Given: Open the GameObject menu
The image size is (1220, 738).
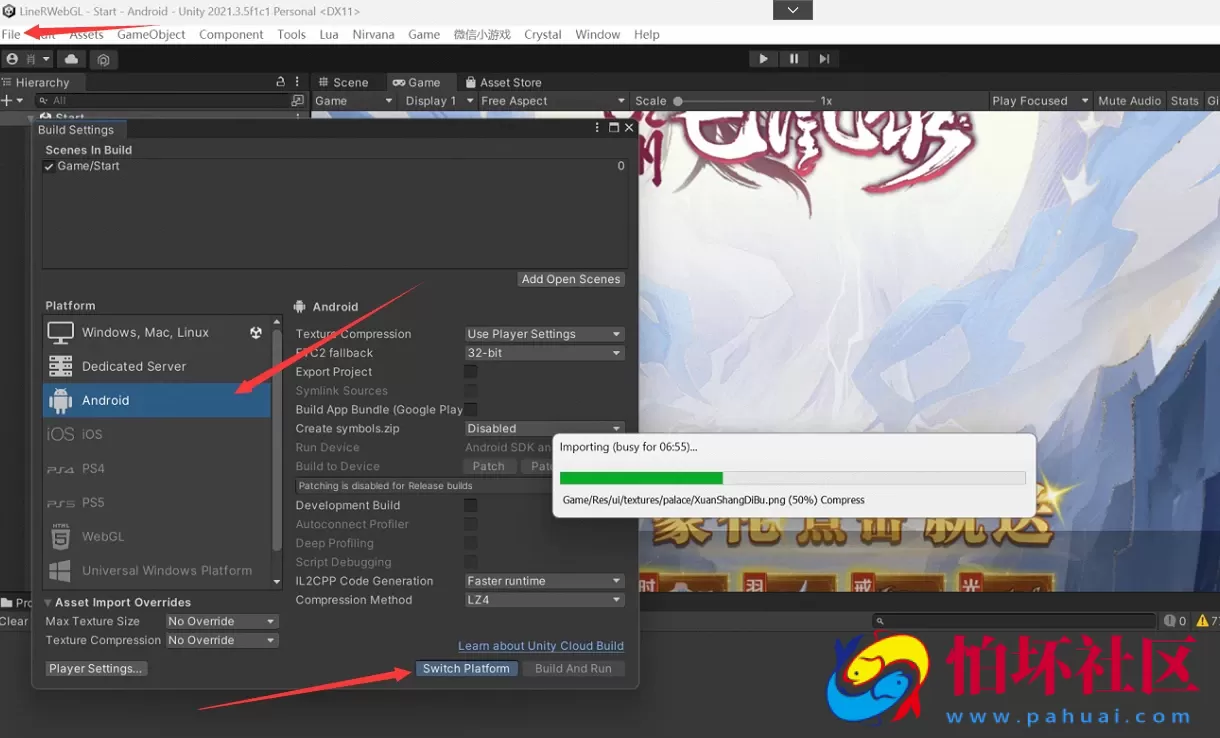Looking at the screenshot, I should click(x=151, y=34).
